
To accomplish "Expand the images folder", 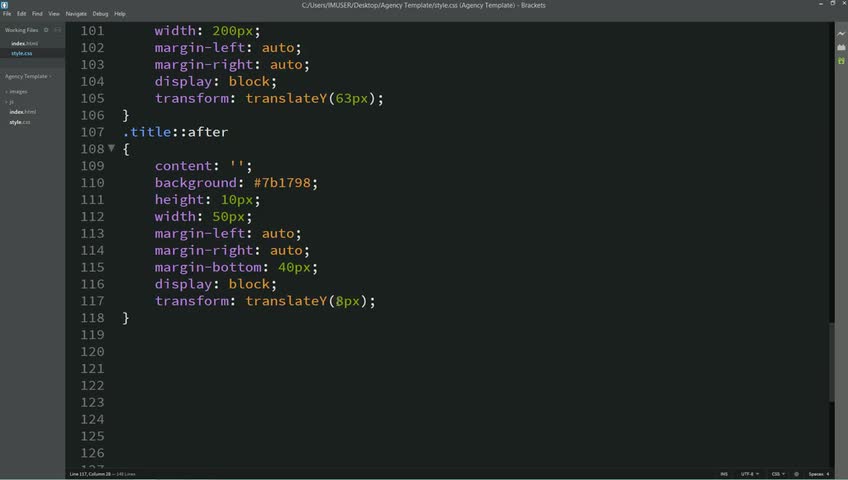I will click(17, 91).
